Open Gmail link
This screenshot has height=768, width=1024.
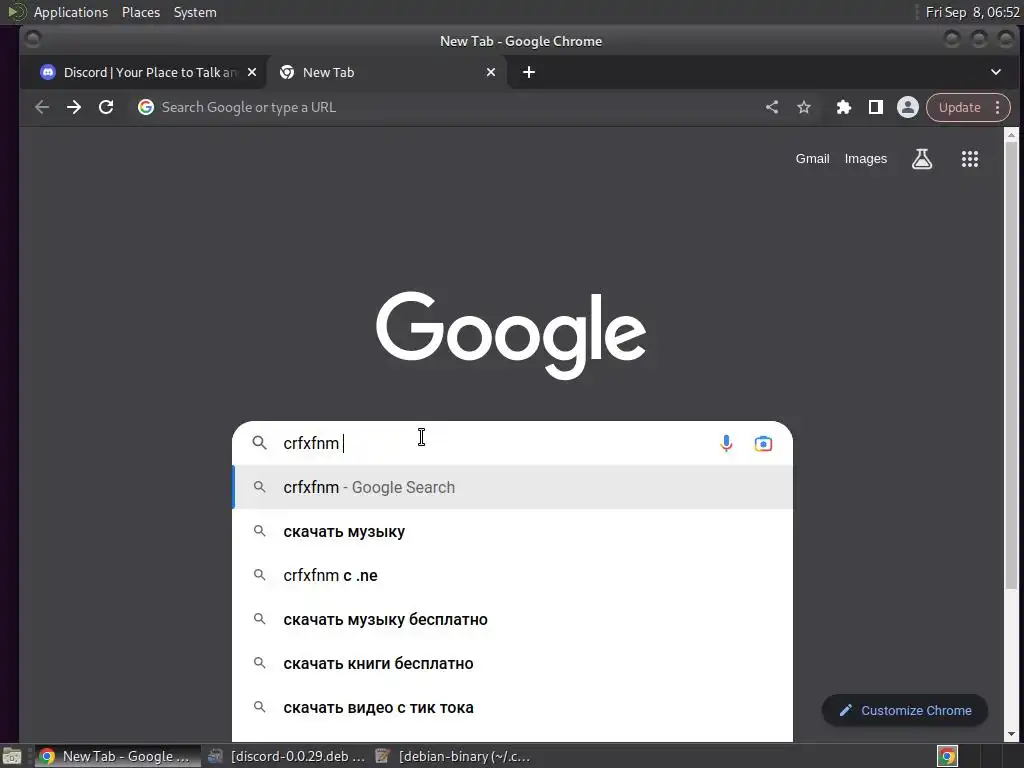[812, 159]
